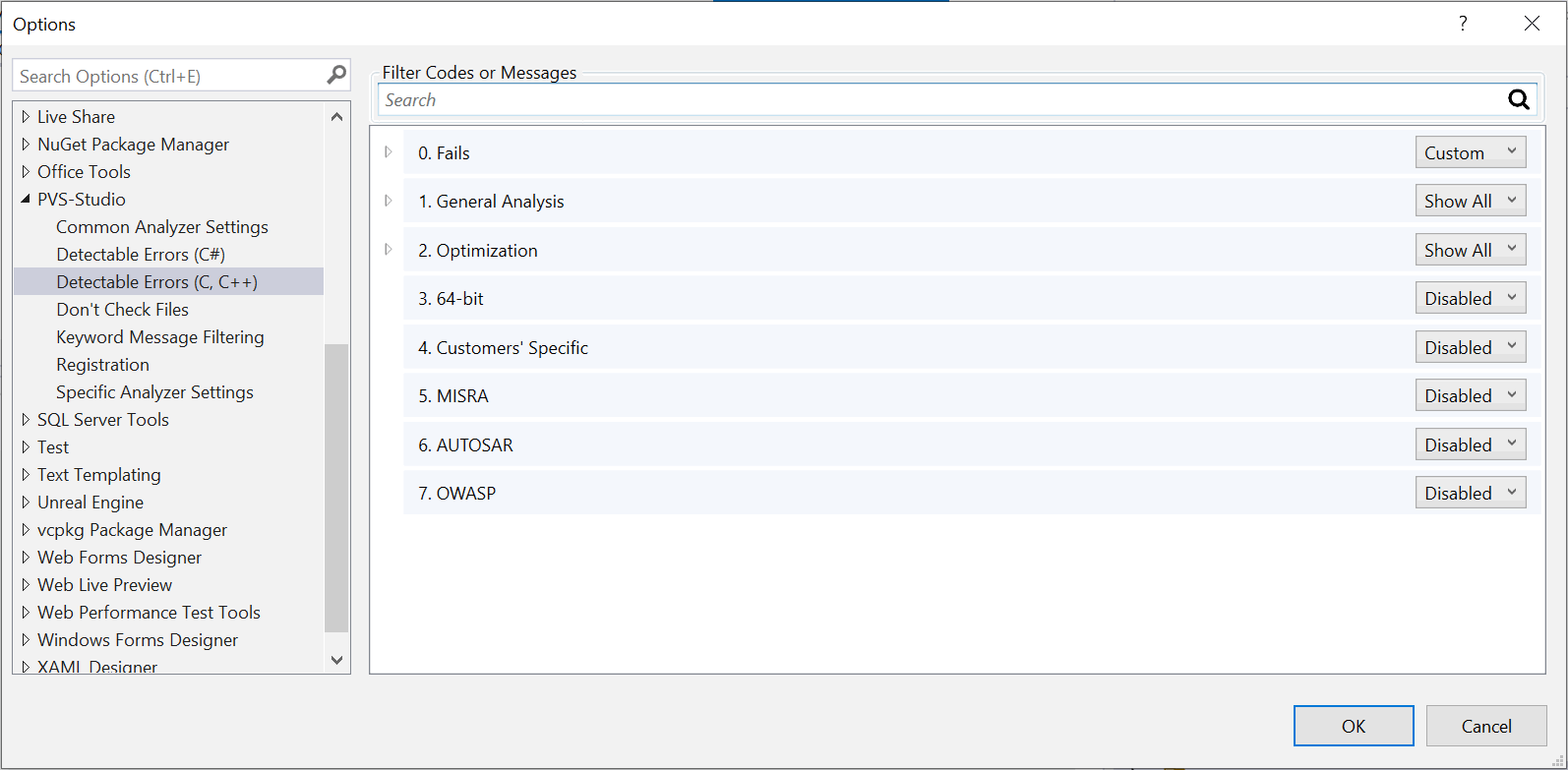
Task: Expand the 0. Fails group
Action: click(389, 152)
